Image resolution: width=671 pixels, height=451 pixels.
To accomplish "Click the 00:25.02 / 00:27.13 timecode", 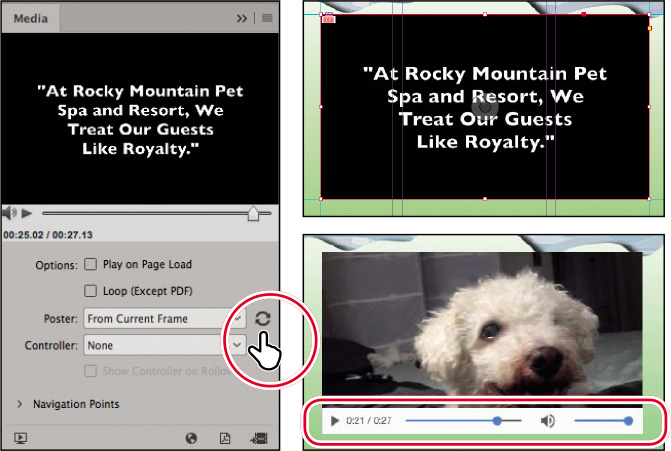I will coord(48,234).
